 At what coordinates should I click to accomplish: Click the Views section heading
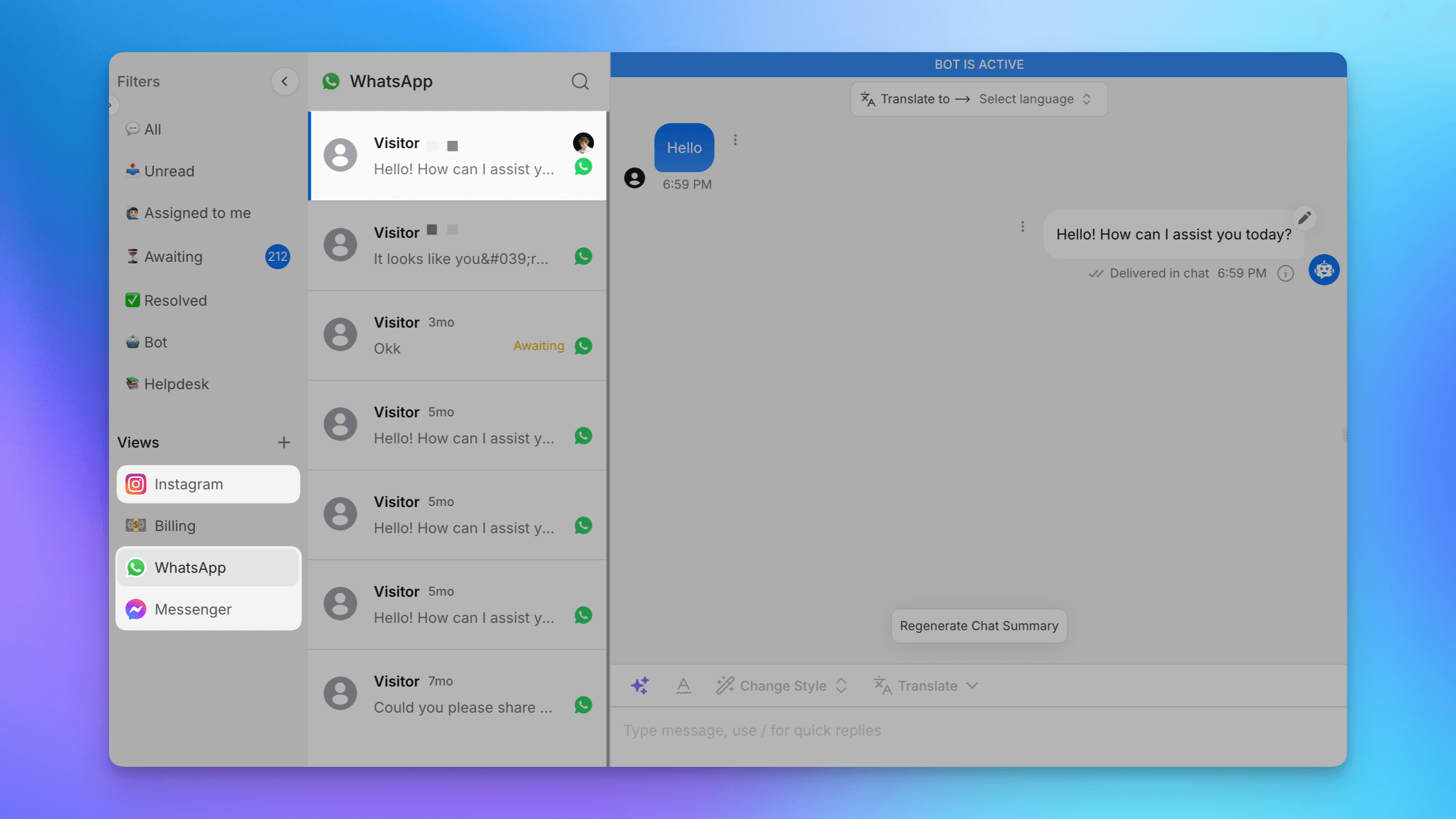138,442
